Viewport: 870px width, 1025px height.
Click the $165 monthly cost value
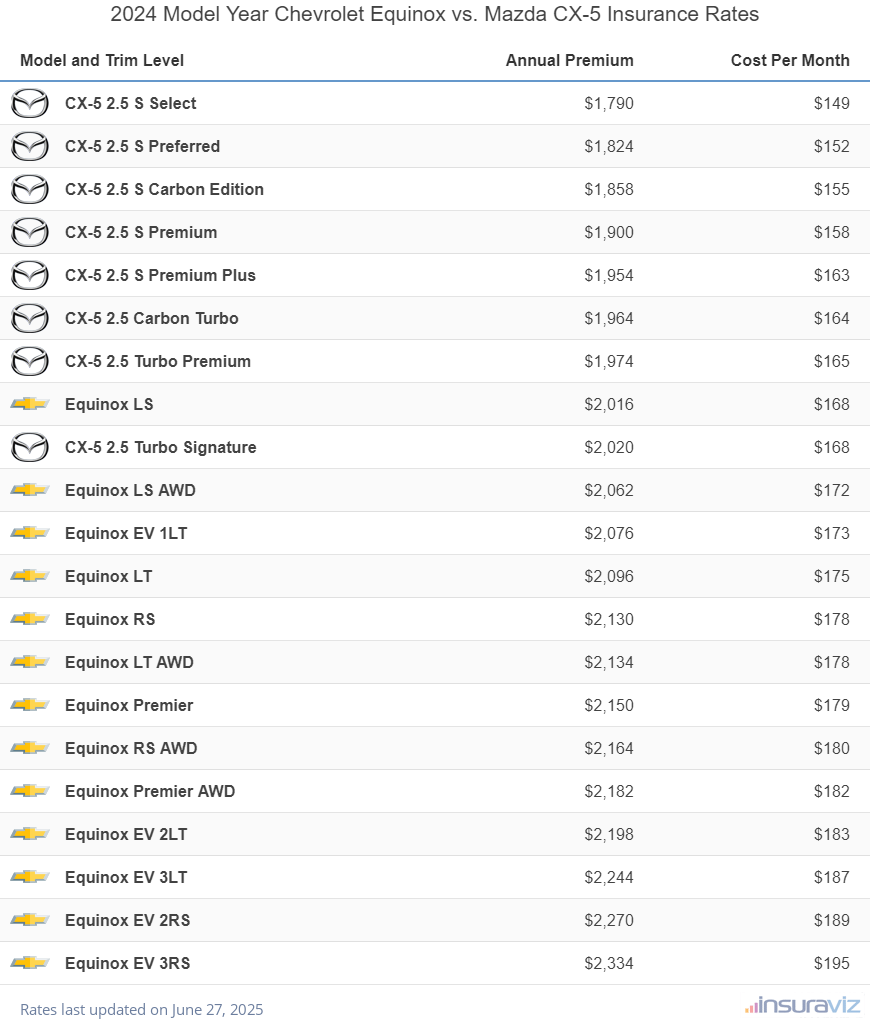(831, 361)
